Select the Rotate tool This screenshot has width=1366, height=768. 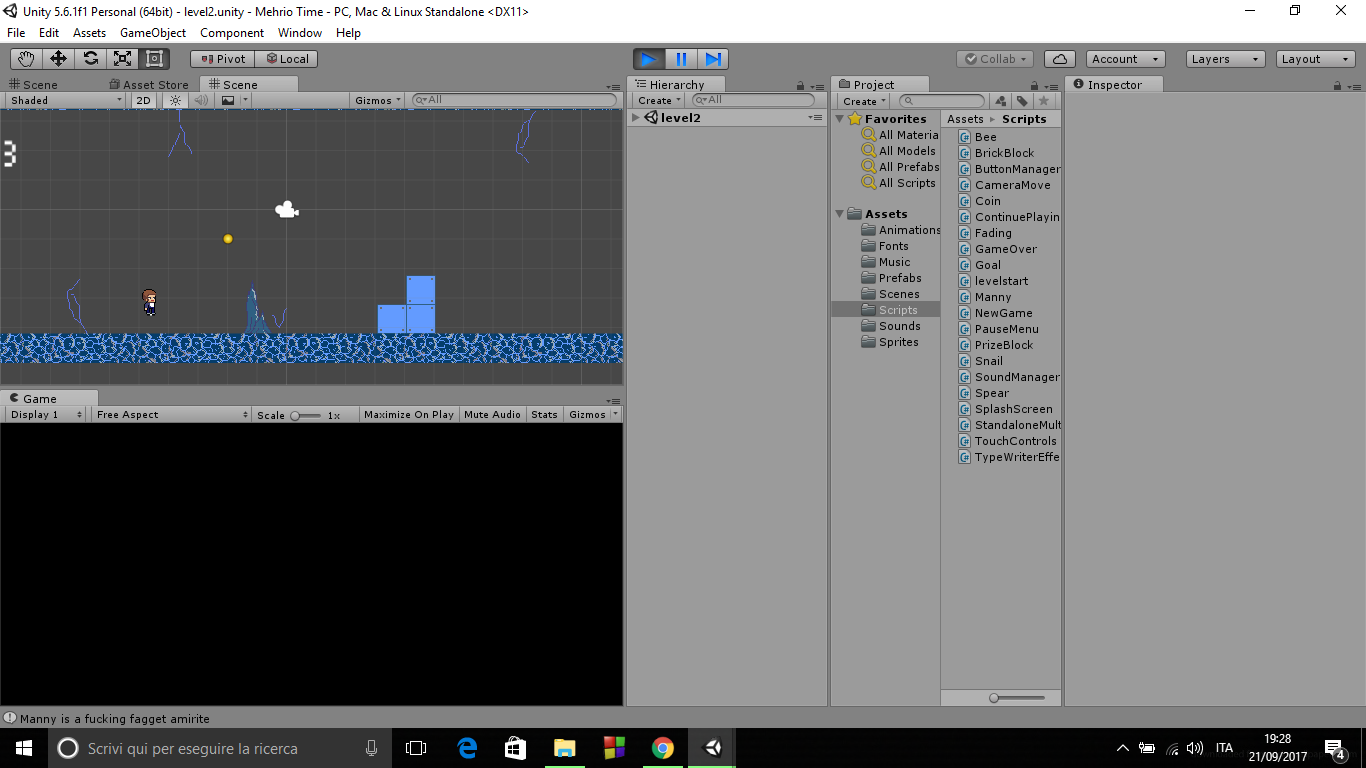click(x=90, y=59)
